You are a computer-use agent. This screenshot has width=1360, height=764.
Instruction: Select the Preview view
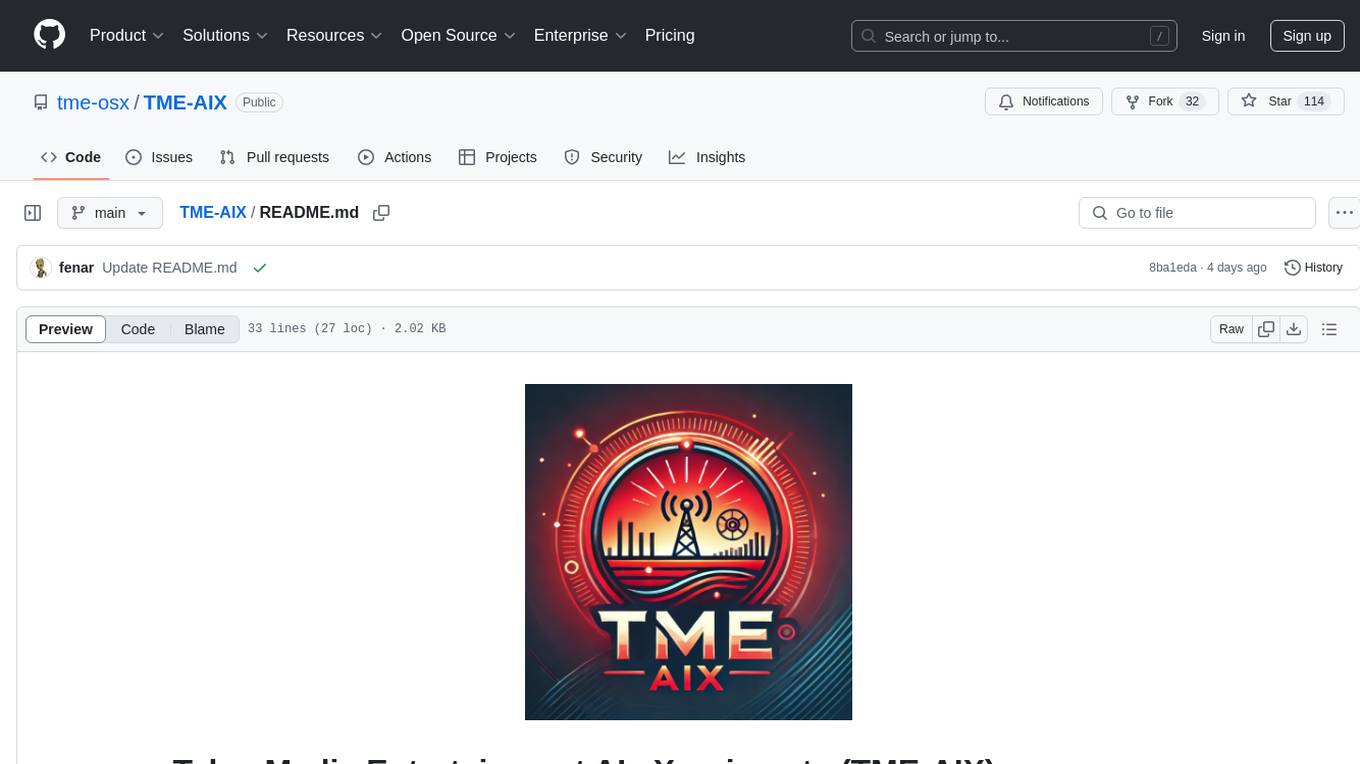pos(66,329)
